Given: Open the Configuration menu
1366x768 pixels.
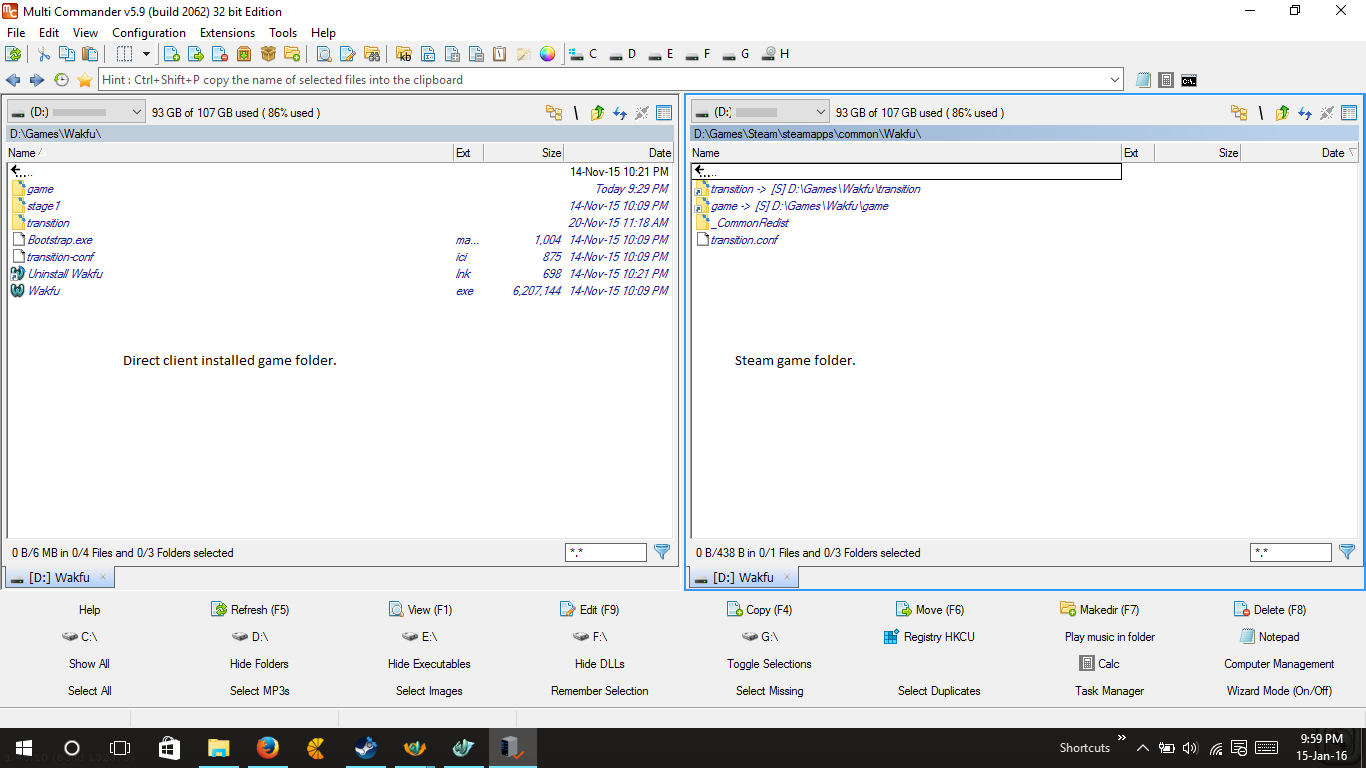Looking at the screenshot, I should (148, 33).
